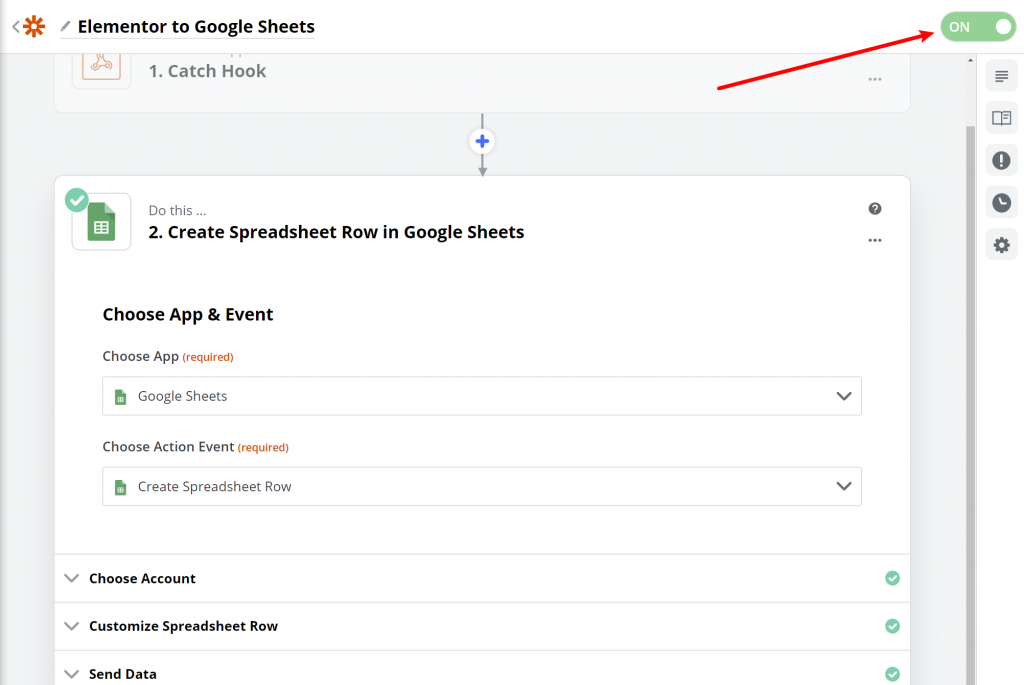
Task: Toggle the Zap ON switch off
Action: click(x=978, y=27)
